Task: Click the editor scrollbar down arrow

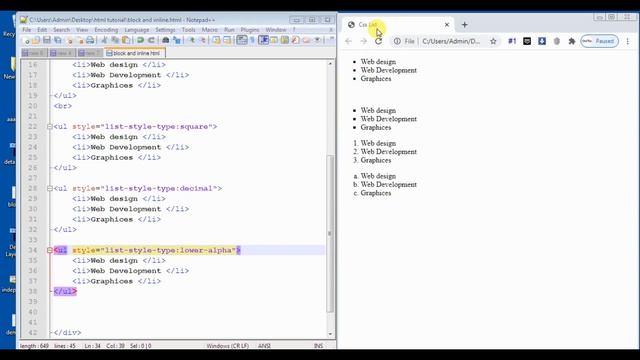Action: (330, 334)
